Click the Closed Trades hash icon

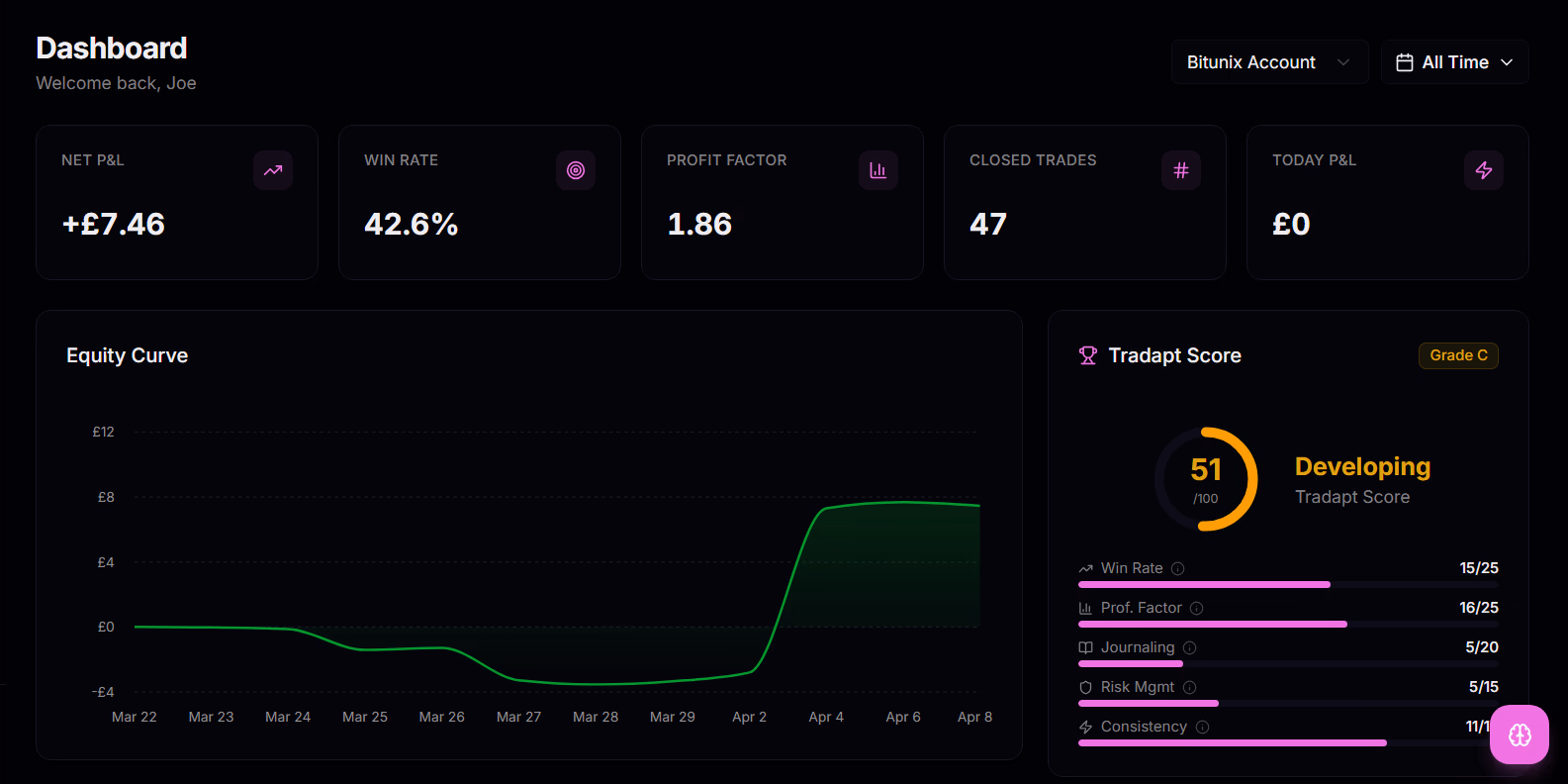(x=1181, y=170)
